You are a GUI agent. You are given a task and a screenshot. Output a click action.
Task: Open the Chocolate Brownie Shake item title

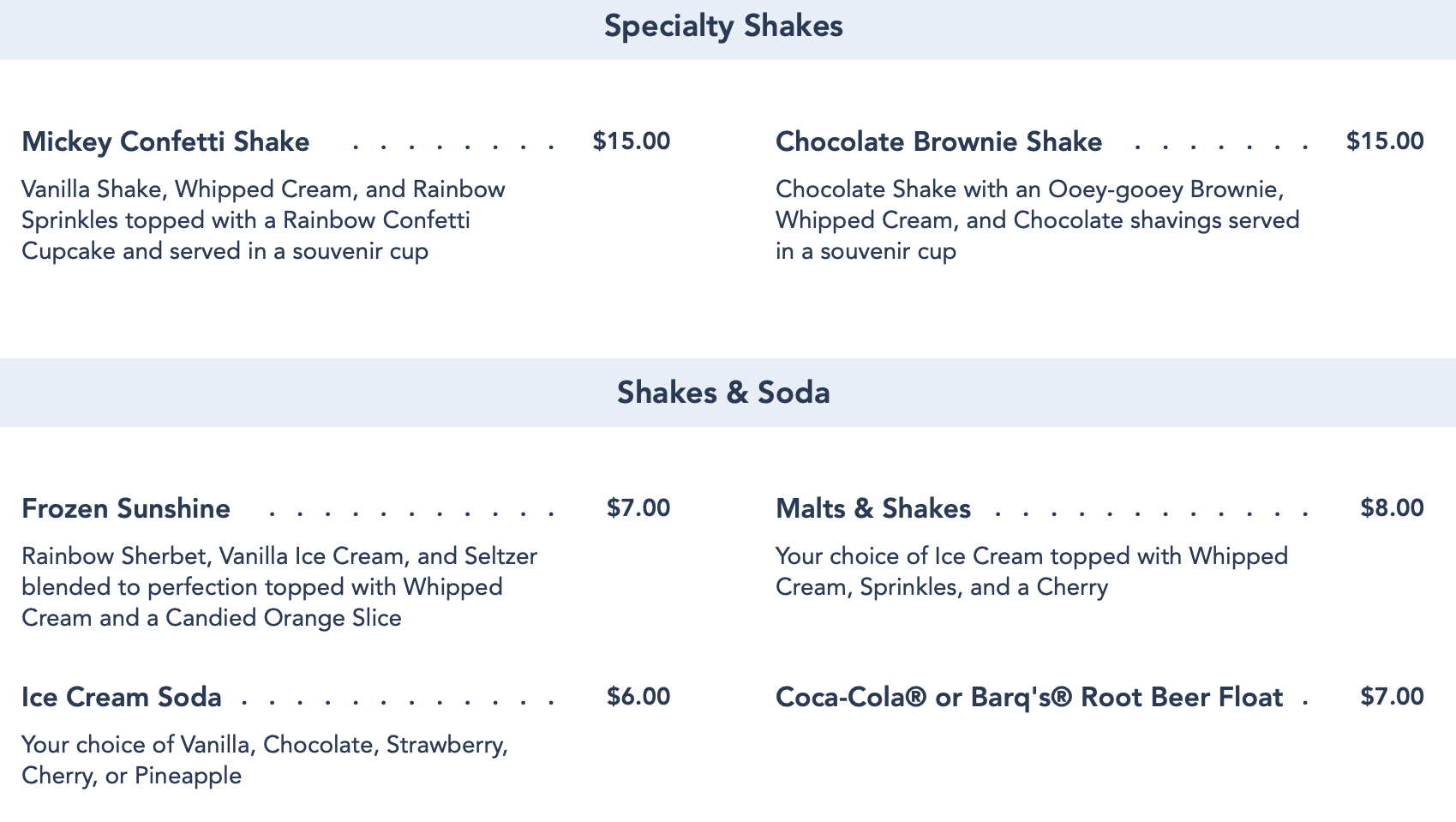(938, 141)
